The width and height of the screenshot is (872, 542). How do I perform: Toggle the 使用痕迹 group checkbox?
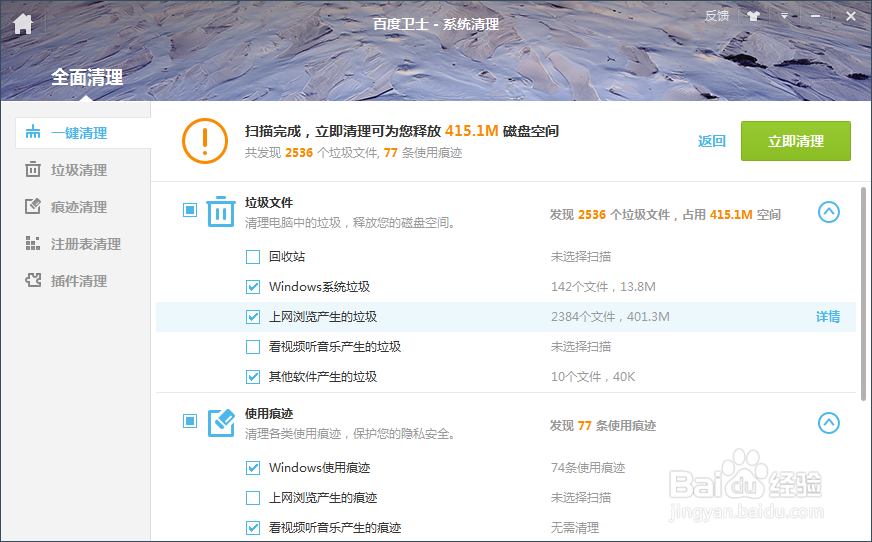click(x=190, y=421)
